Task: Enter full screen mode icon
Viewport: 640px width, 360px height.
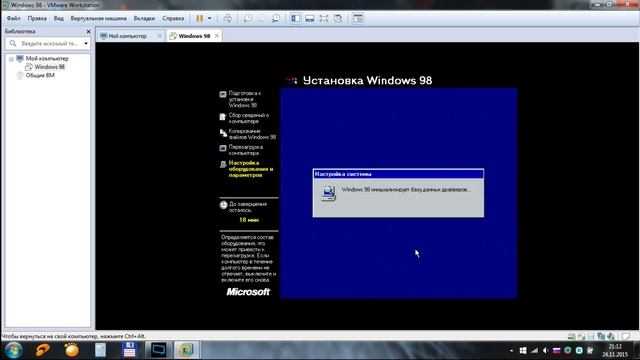Action: [x=324, y=18]
